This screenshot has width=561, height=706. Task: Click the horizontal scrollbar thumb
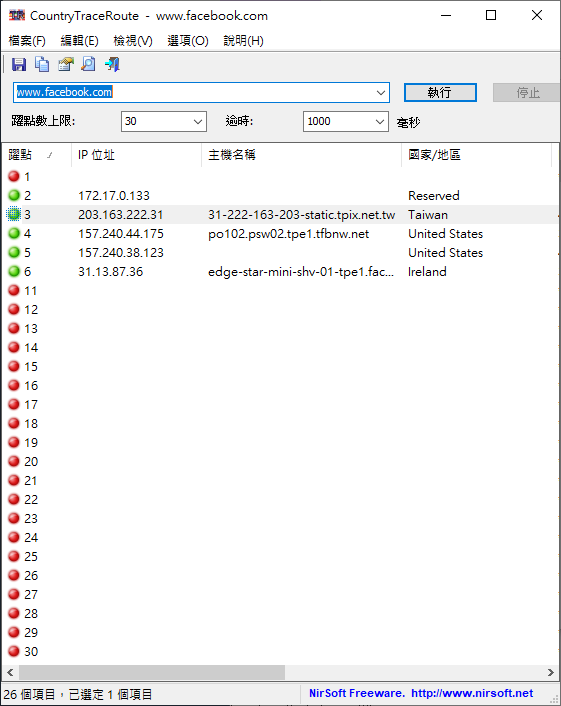point(152,672)
